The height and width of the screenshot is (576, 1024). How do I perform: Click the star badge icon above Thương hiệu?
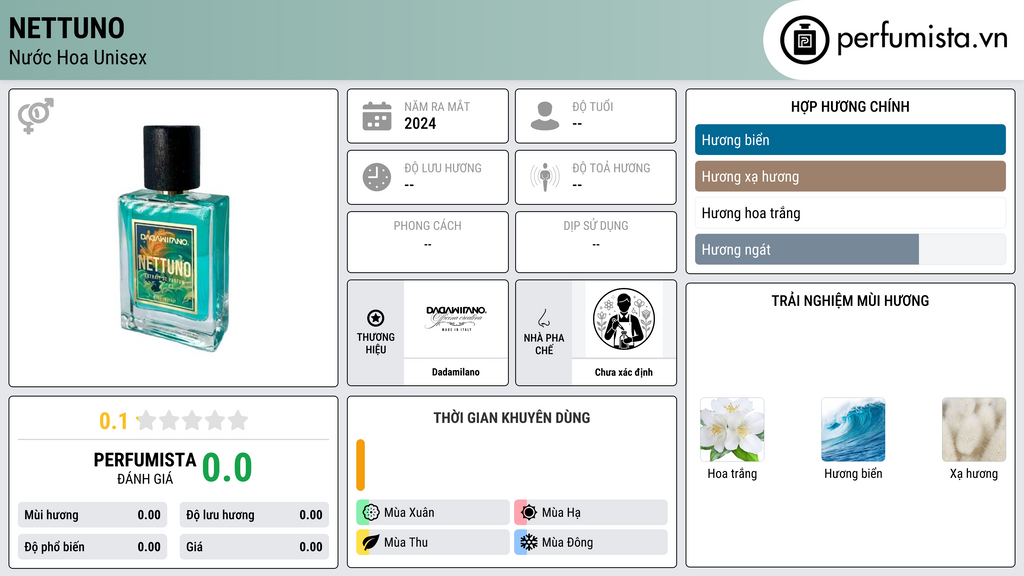pyautogui.click(x=376, y=318)
